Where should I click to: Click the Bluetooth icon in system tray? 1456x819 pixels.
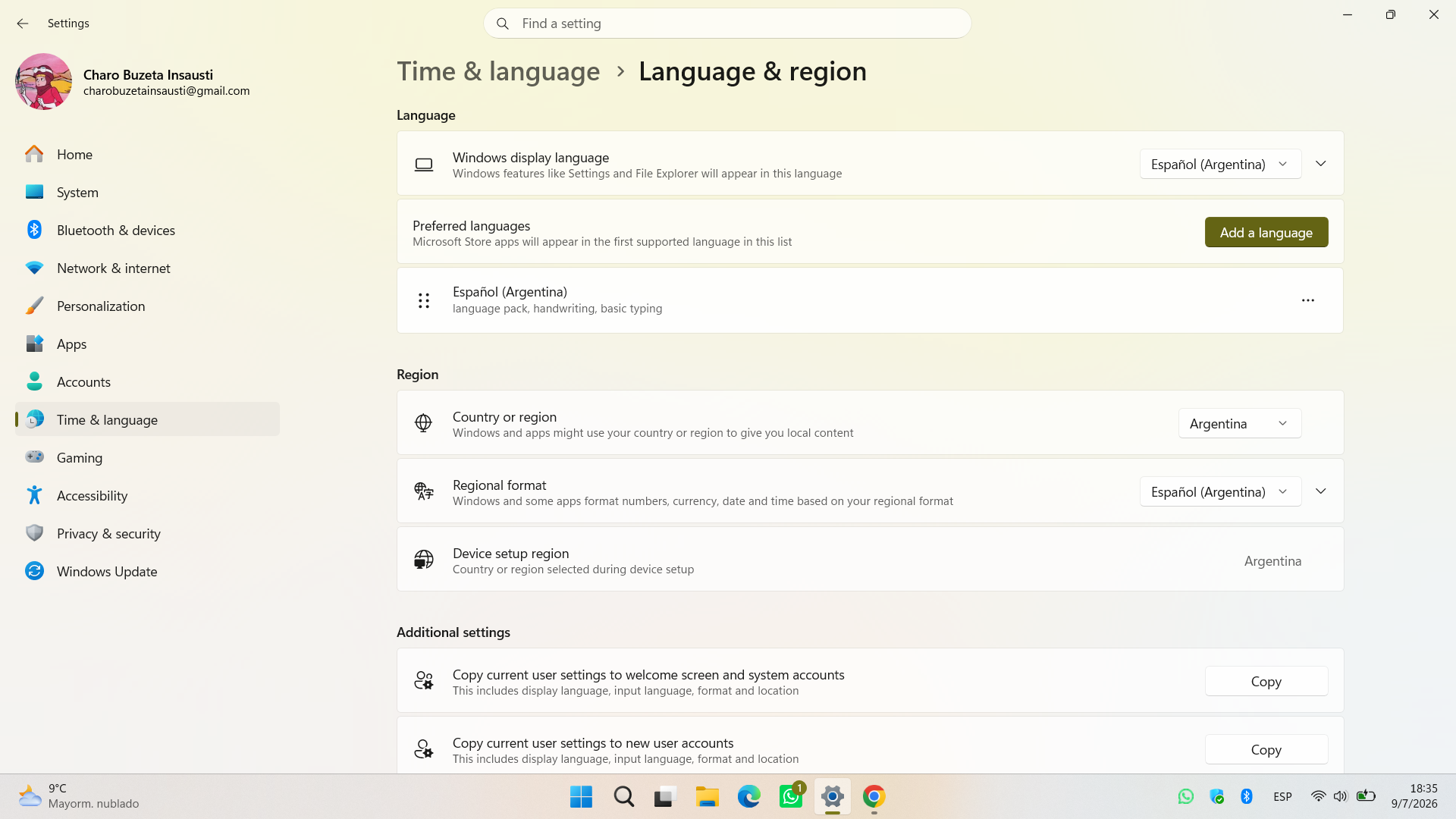(x=1247, y=796)
